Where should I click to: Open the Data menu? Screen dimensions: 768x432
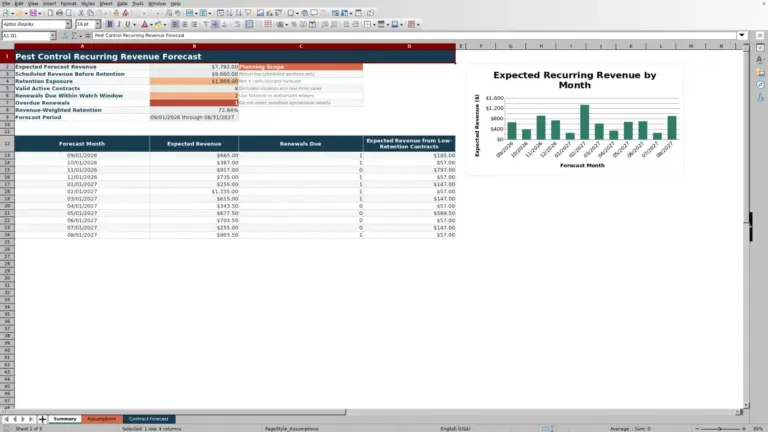coord(122,3)
